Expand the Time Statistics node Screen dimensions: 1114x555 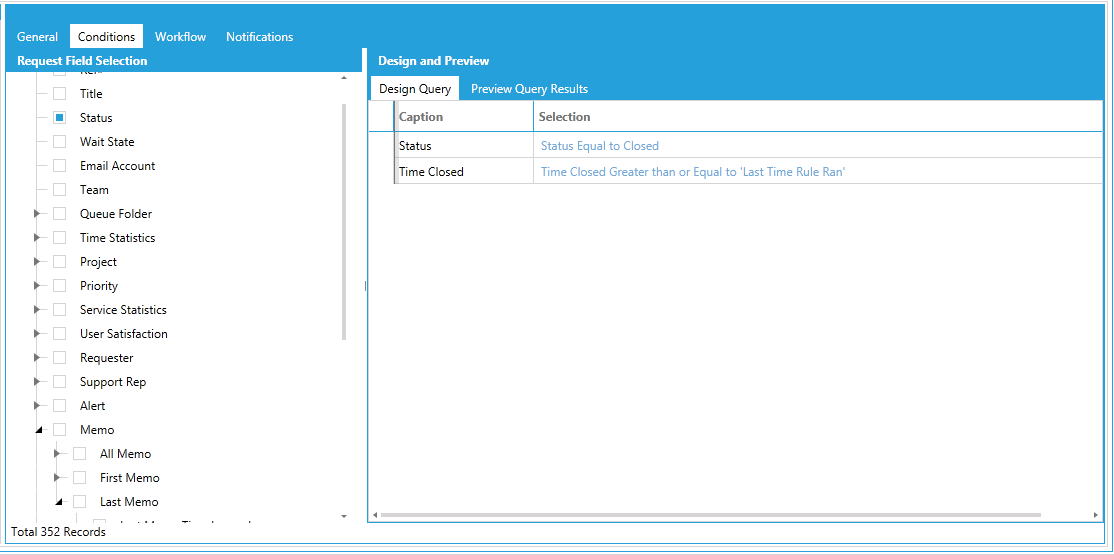coord(37,238)
